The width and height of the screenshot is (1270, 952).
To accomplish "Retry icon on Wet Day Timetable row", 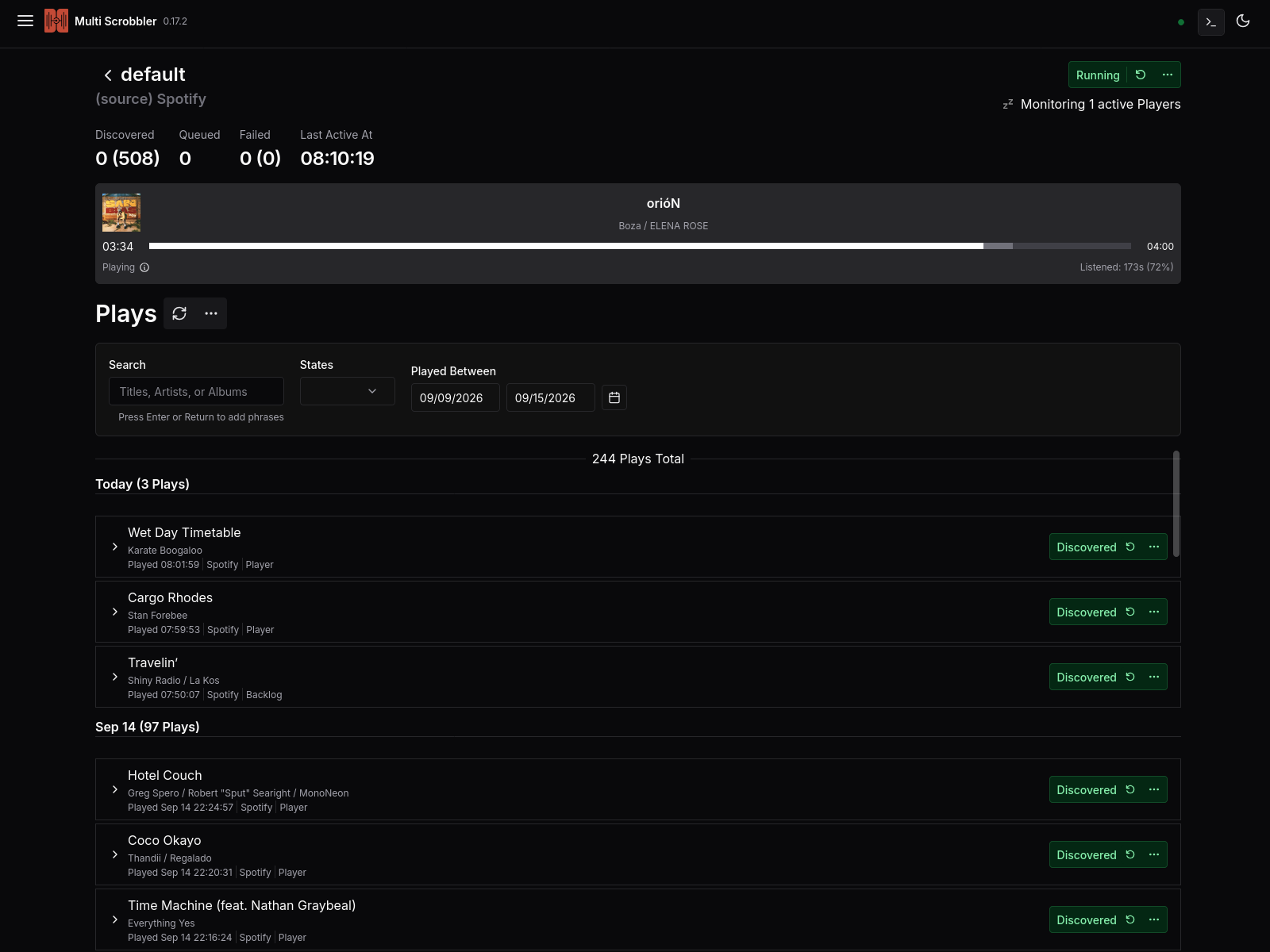I will pos(1130,547).
